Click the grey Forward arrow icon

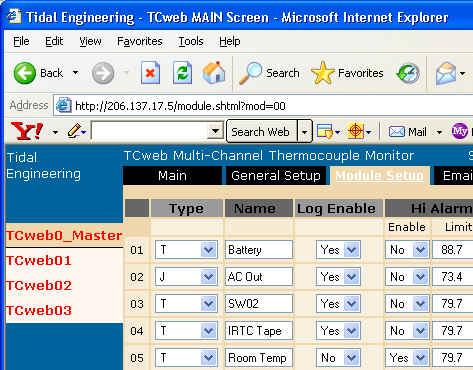click(103, 73)
